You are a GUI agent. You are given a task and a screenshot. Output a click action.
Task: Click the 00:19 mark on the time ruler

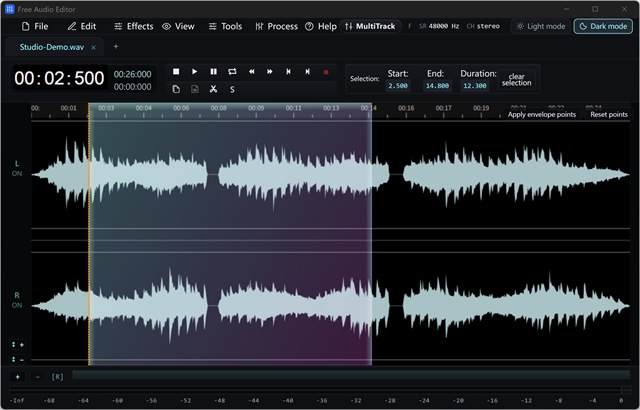481,108
